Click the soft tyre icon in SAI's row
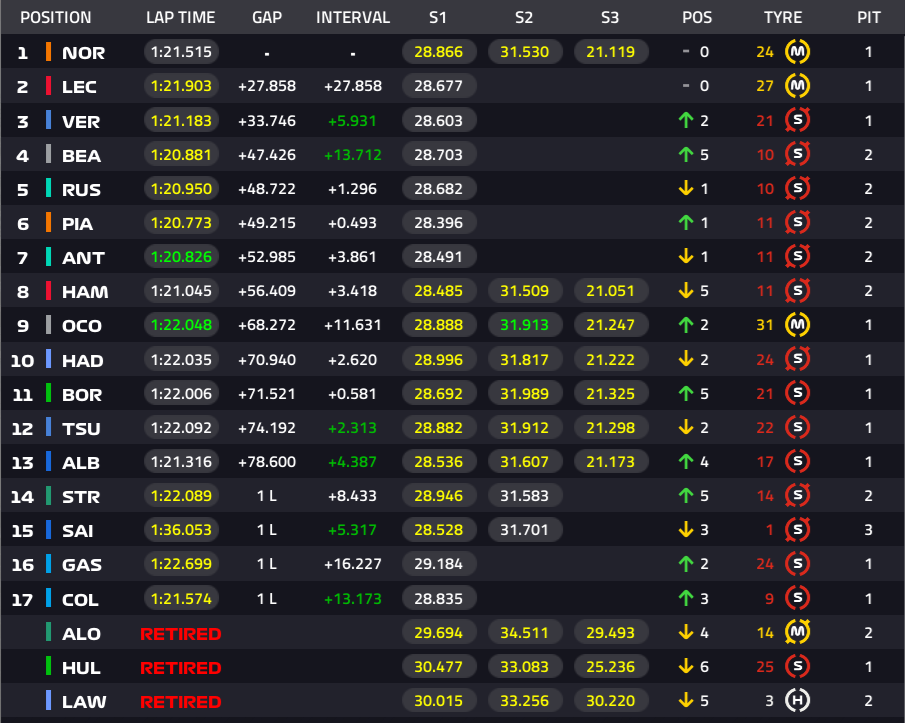This screenshot has height=723, width=905. (797, 529)
